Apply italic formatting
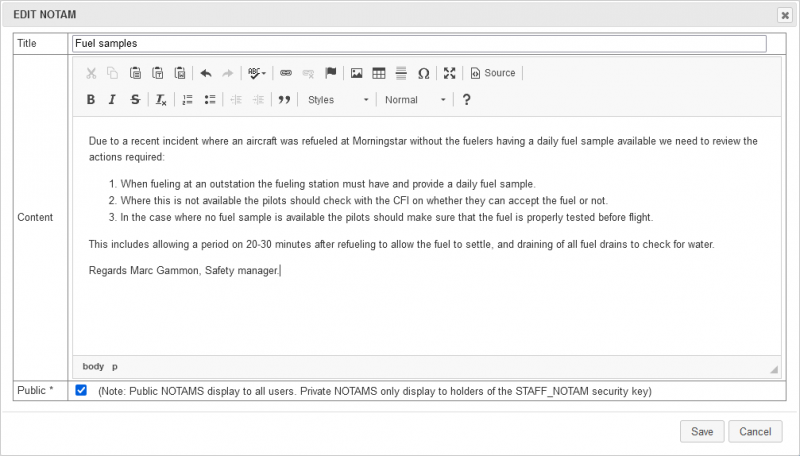 tap(113, 100)
